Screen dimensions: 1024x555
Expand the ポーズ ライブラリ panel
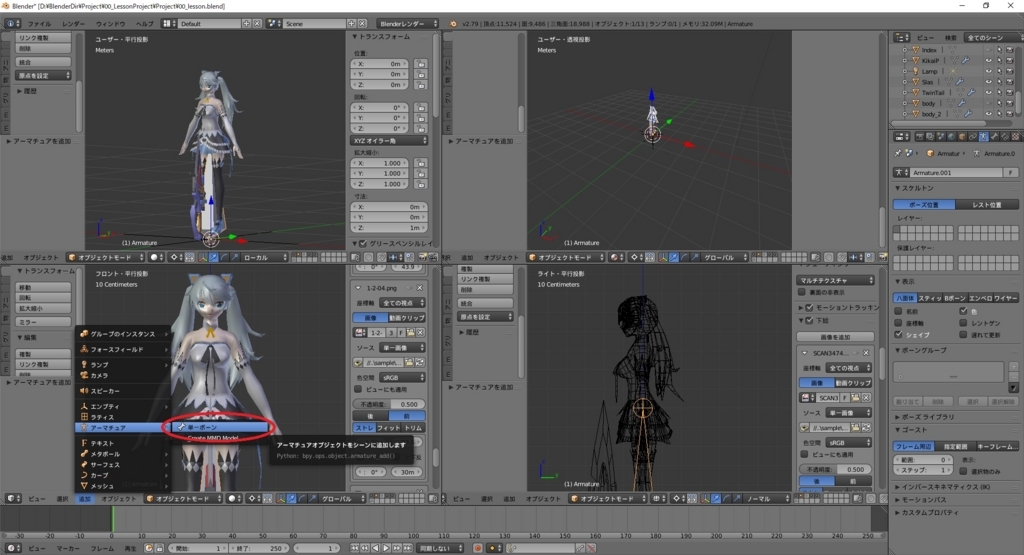point(927,417)
